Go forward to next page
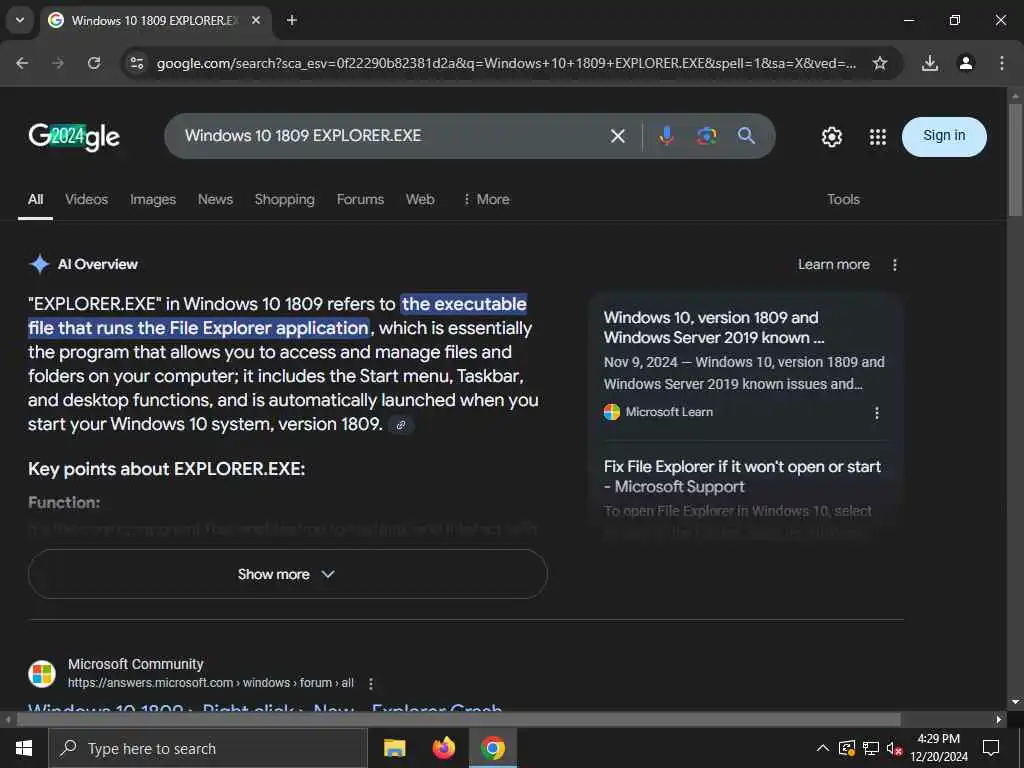The height and width of the screenshot is (768, 1024). pyautogui.click(x=58, y=63)
